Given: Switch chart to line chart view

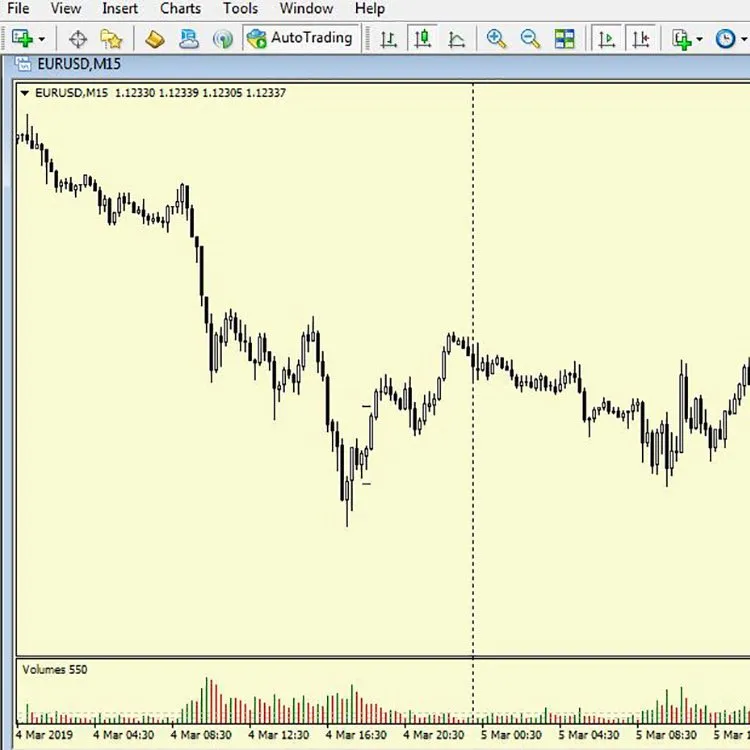Looking at the screenshot, I should point(456,39).
